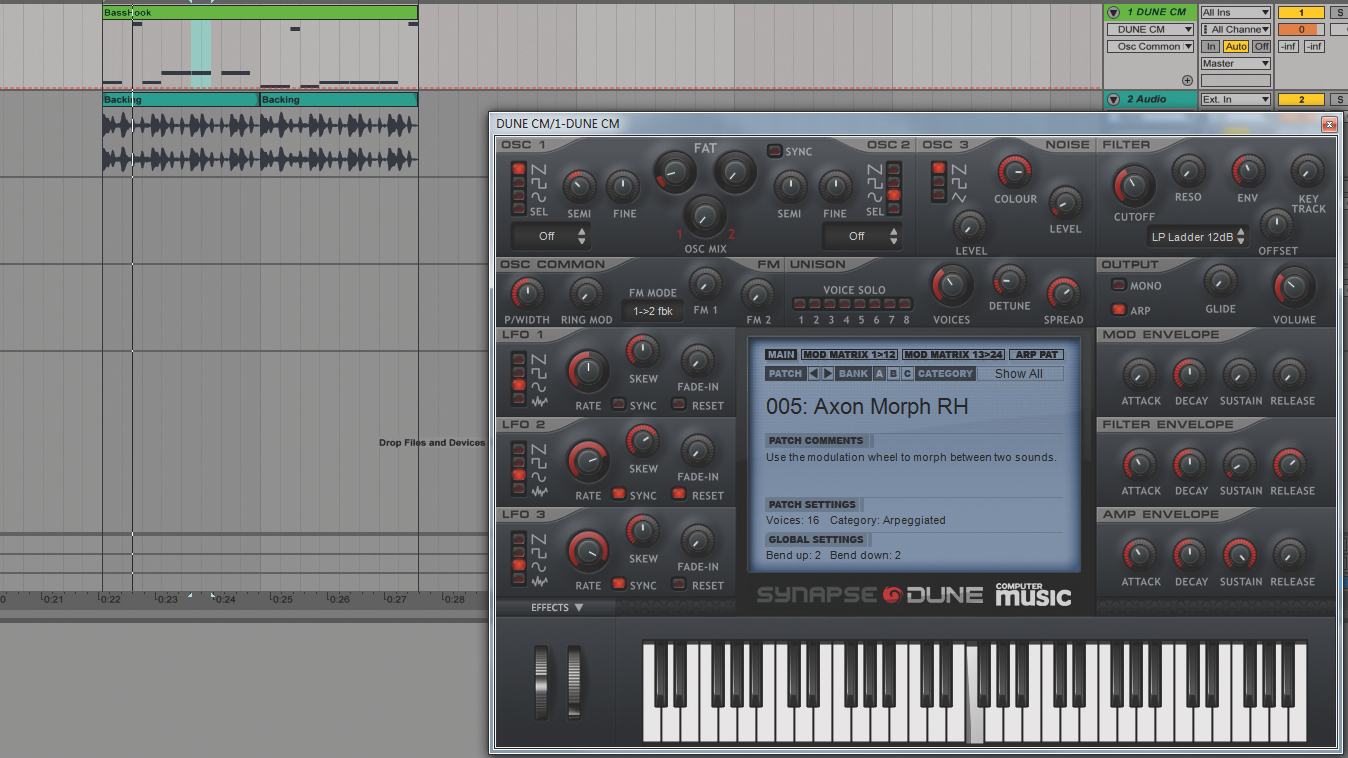1348x758 pixels.
Task: Open the FM MODE 1->2 fbk selector
Action: [652, 311]
